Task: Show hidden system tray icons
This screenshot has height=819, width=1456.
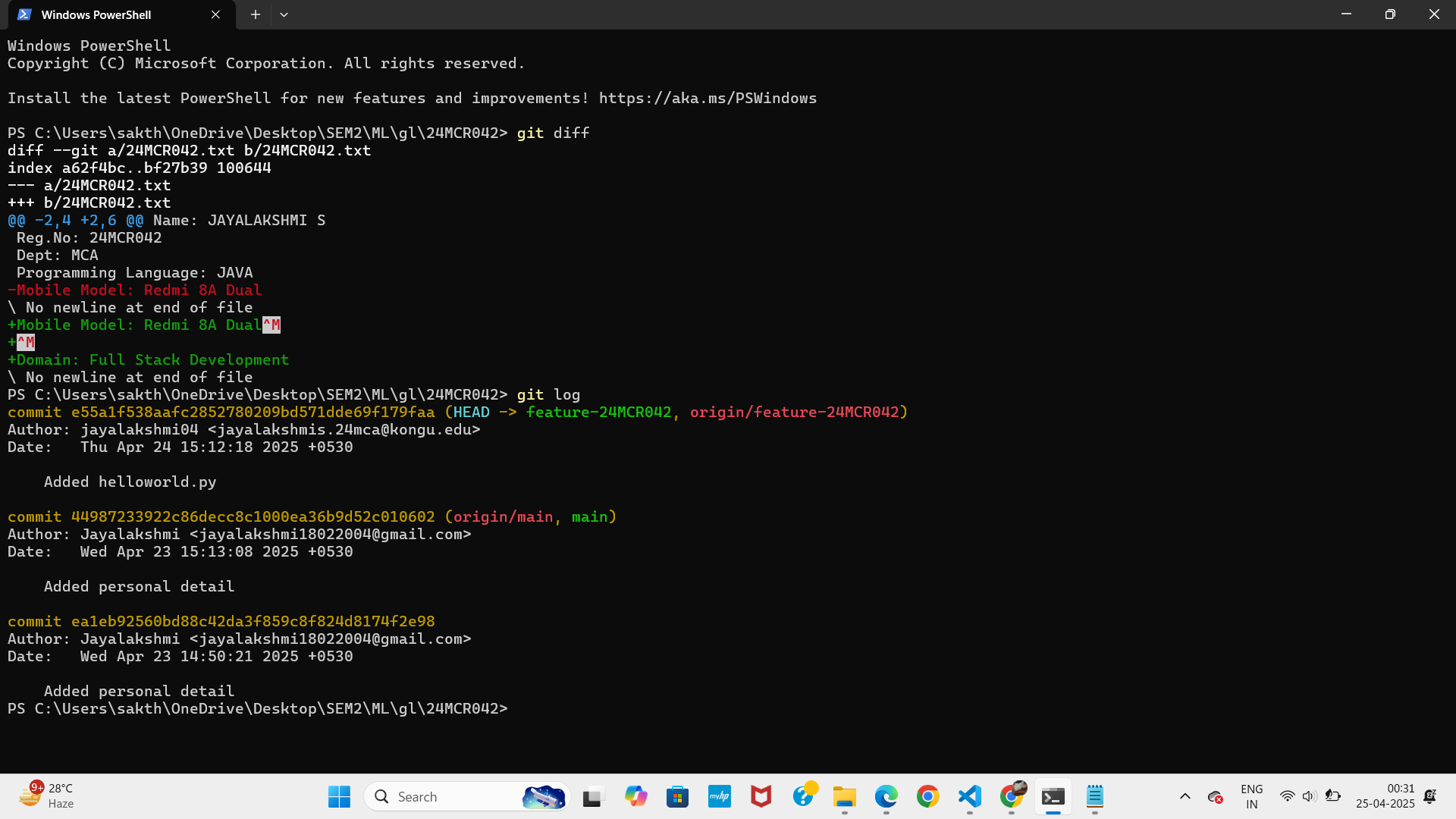Action: pos(1185,796)
